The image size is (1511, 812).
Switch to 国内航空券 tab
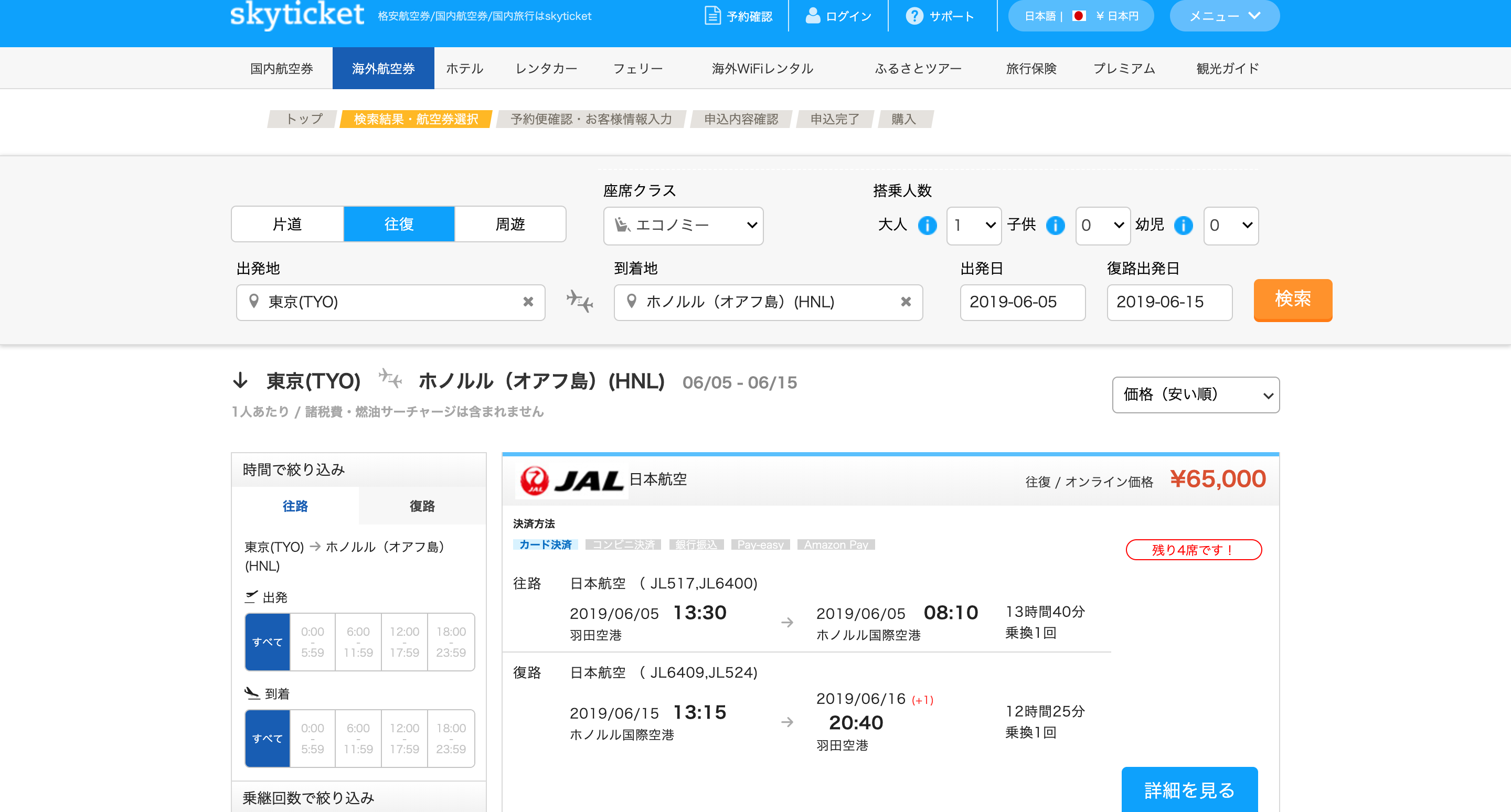(282, 69)
